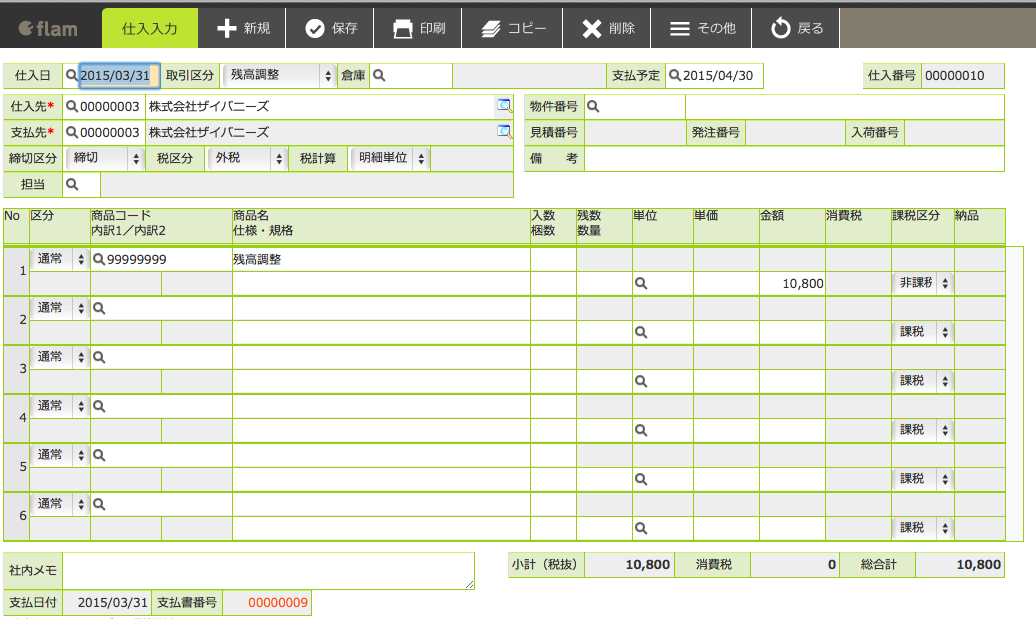Click row 4 単位 search icon
This screenshot has width=1036, height=619.
641,430
